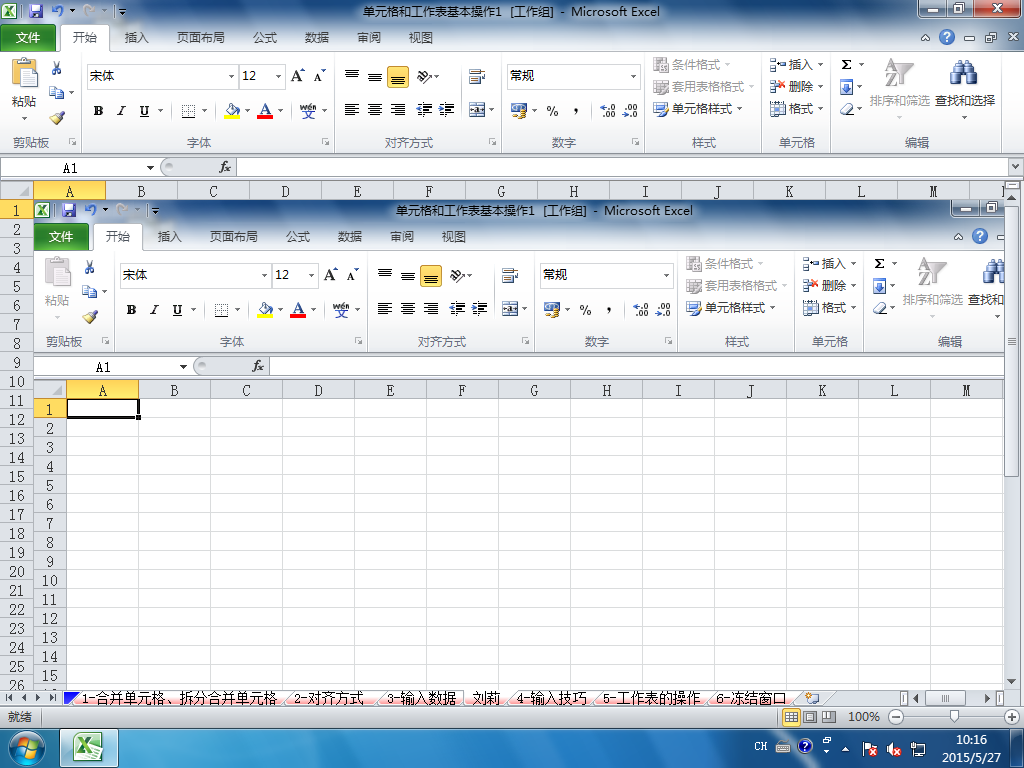Switch to Page Break Preview in the status bar
1024x768 pixels.
pyautogui.click(x=829, y=717)
